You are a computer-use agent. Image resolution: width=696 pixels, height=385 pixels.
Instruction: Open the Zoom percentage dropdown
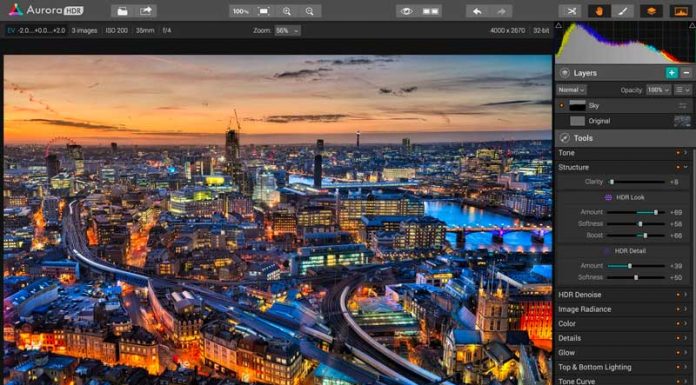click(x=287, y=31)
